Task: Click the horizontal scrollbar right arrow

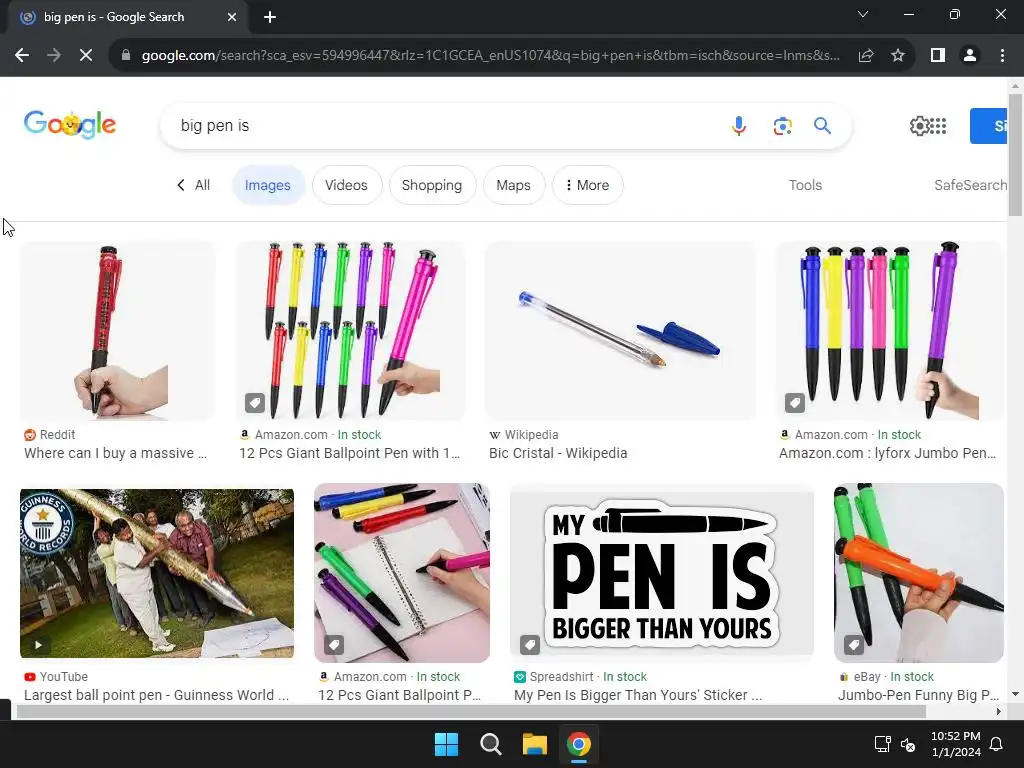Action: click(x=999, y=711)
